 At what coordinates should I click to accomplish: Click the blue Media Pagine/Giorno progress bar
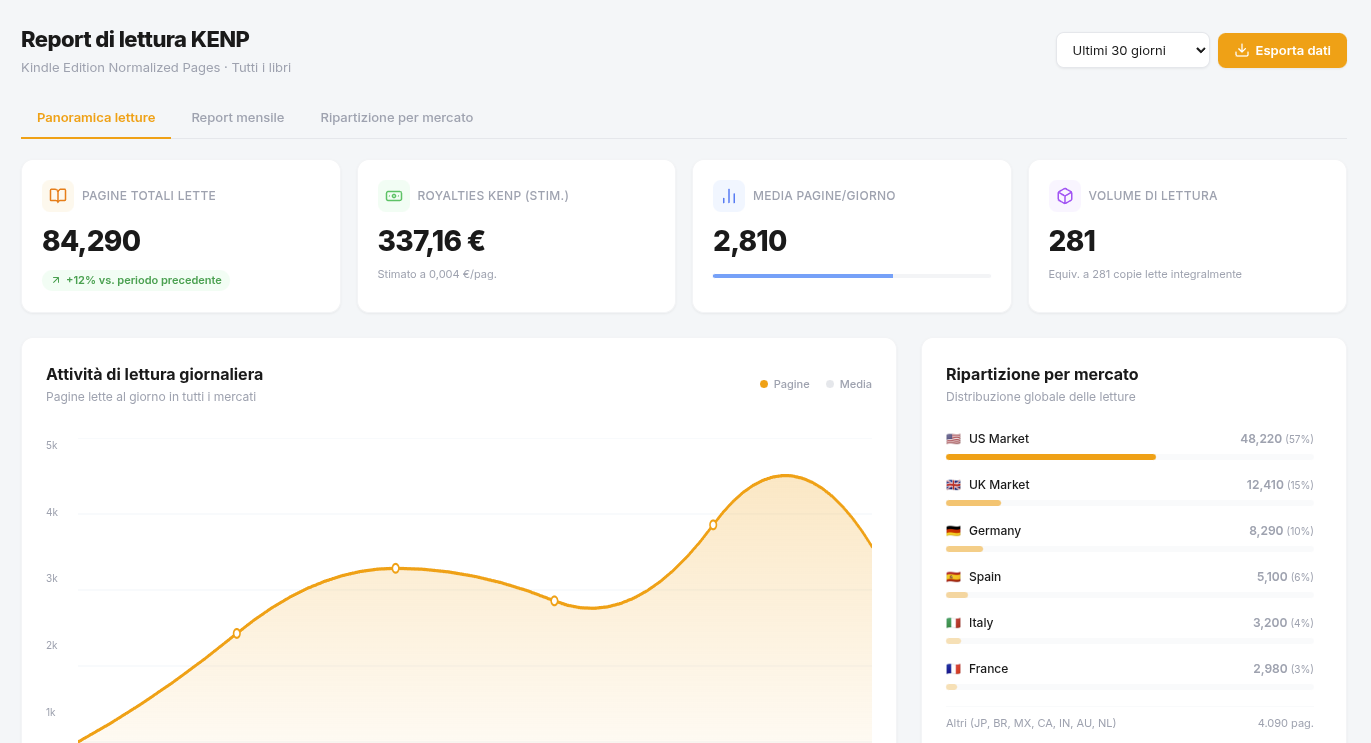tap(803, 276)
